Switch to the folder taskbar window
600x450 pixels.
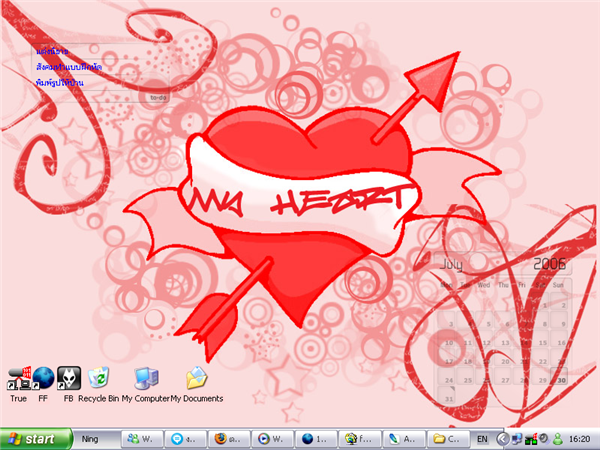click(447, 439)
